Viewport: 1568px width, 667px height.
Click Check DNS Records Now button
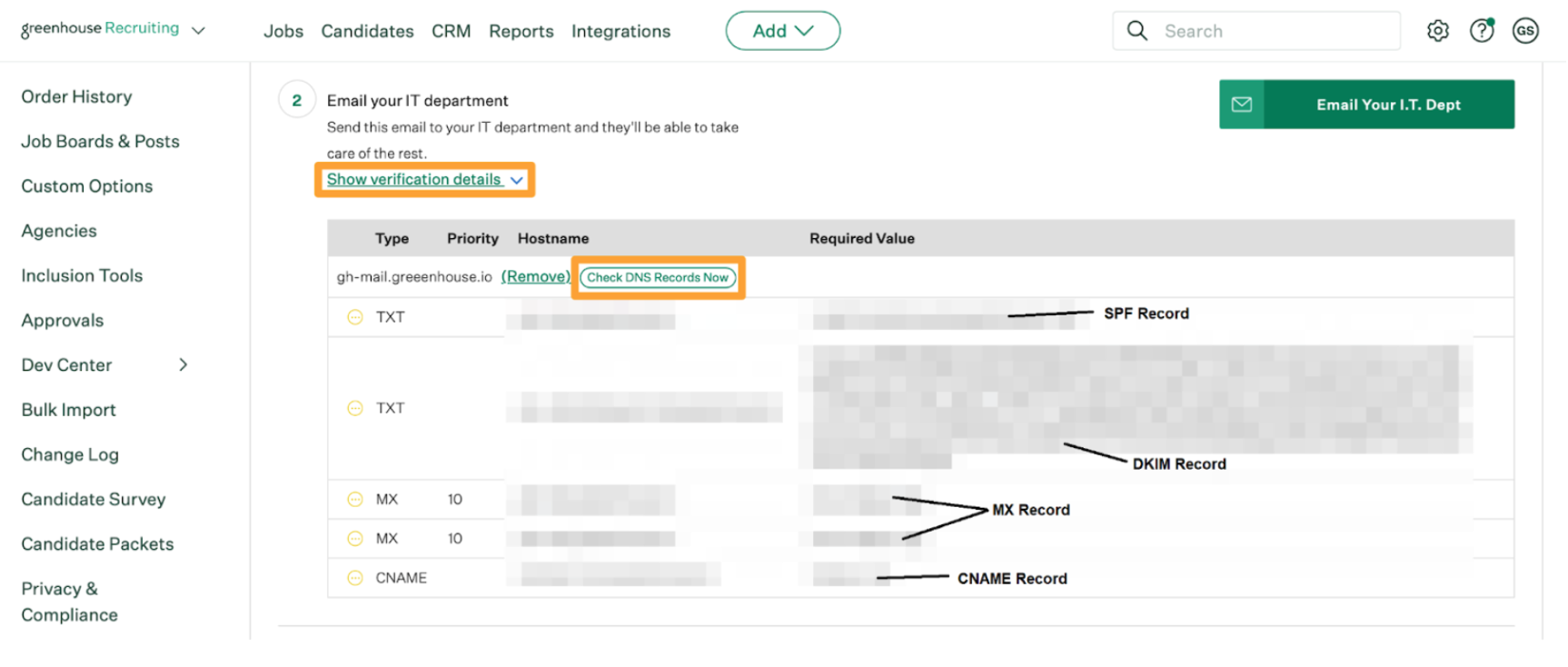[x=658, y=277]
